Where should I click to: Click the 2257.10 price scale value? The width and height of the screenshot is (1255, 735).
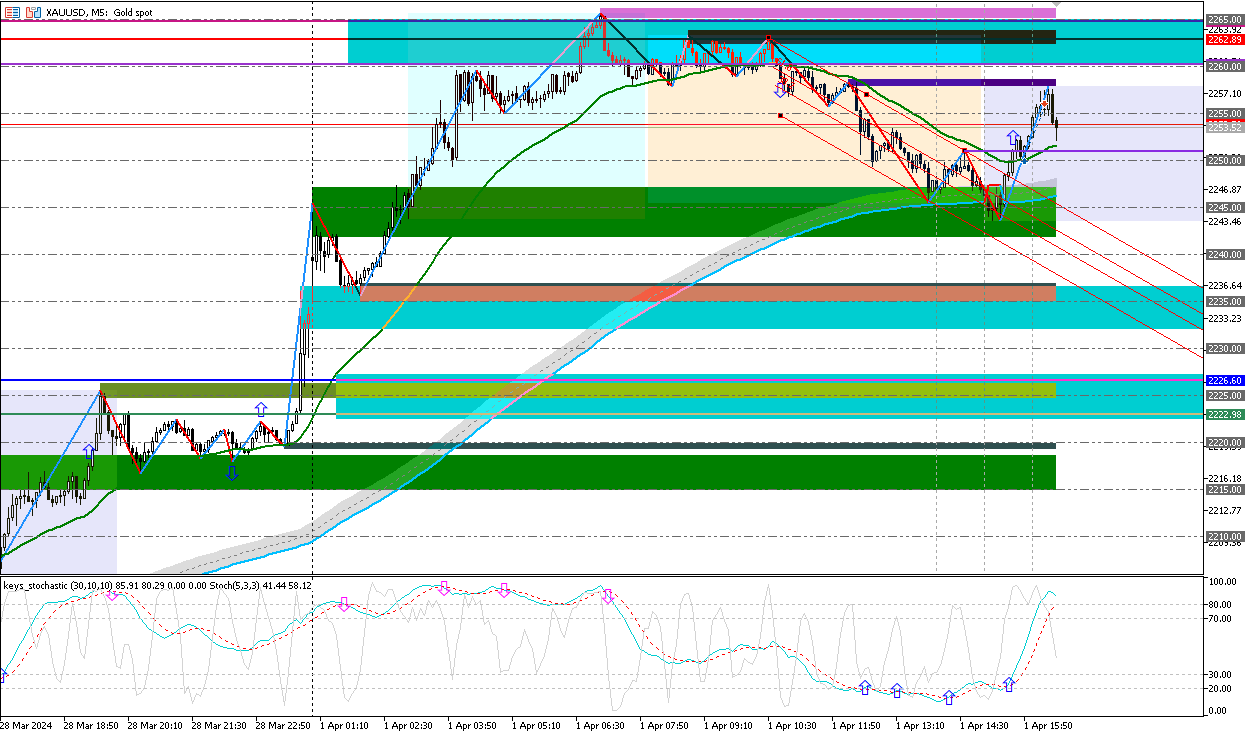pos(1224,93)
